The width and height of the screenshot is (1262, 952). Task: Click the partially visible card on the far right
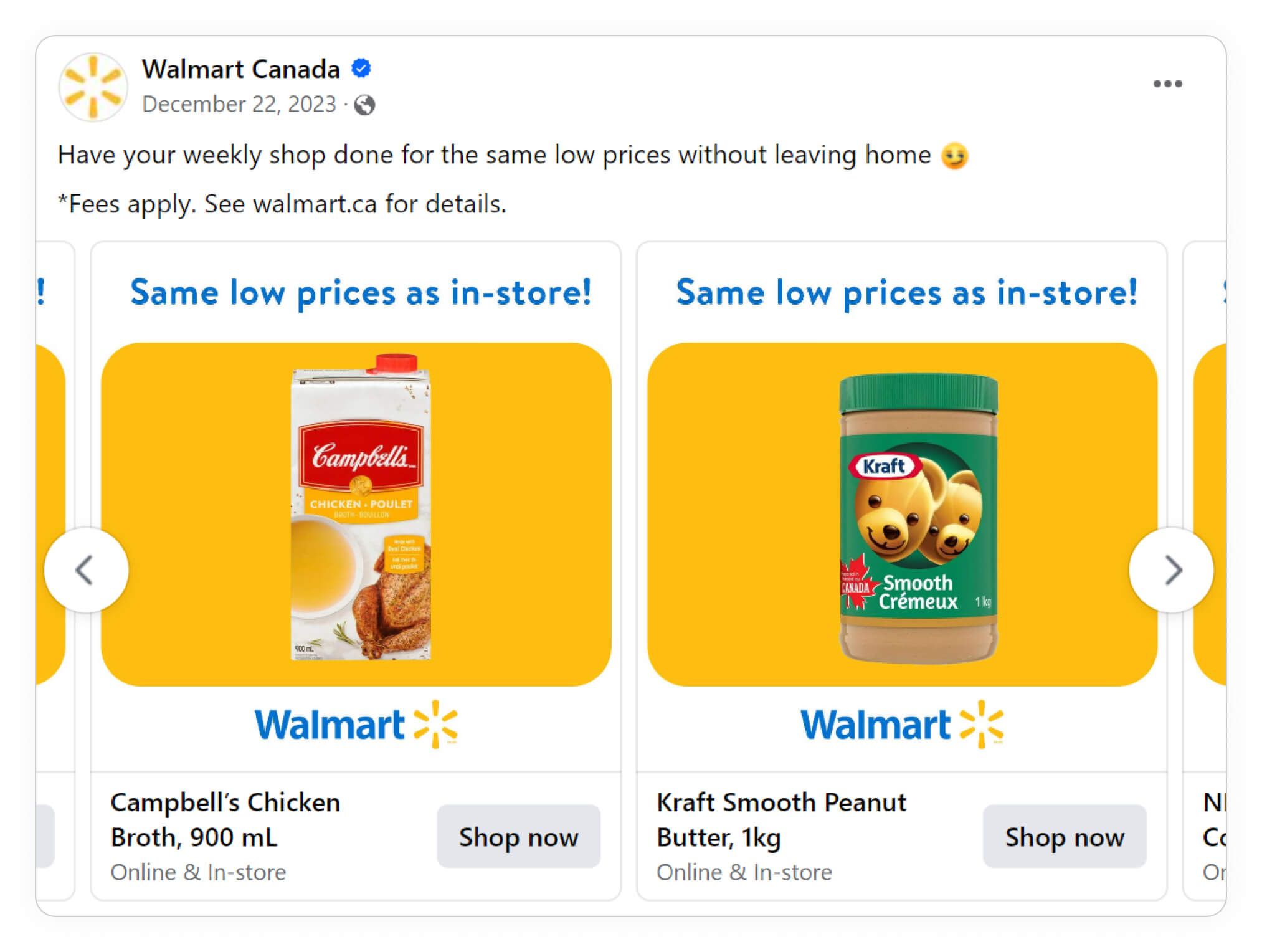(1208, 561)
